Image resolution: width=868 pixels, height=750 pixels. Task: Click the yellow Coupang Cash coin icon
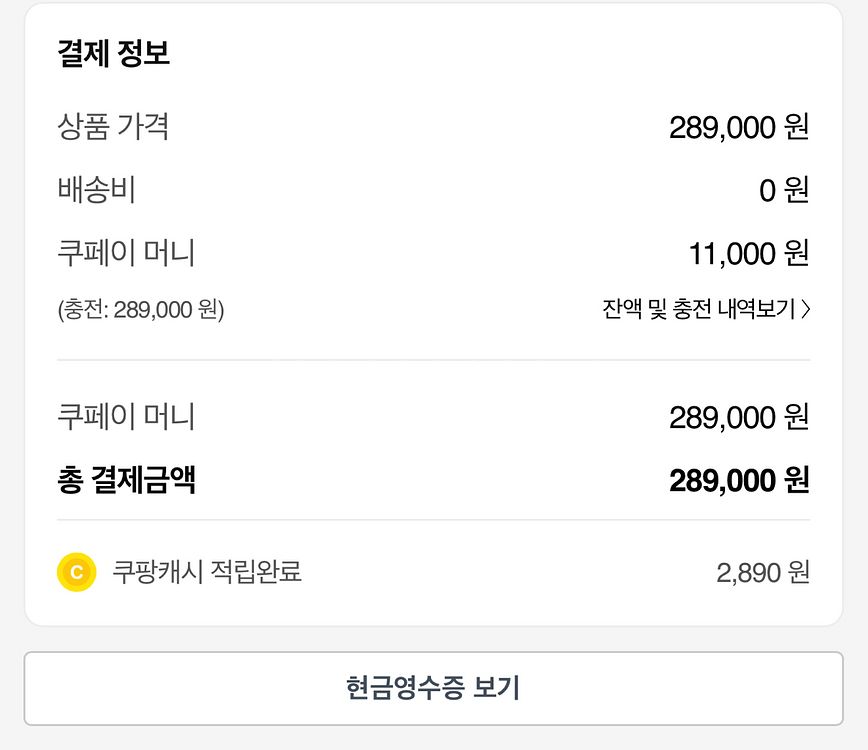[77, 572]
